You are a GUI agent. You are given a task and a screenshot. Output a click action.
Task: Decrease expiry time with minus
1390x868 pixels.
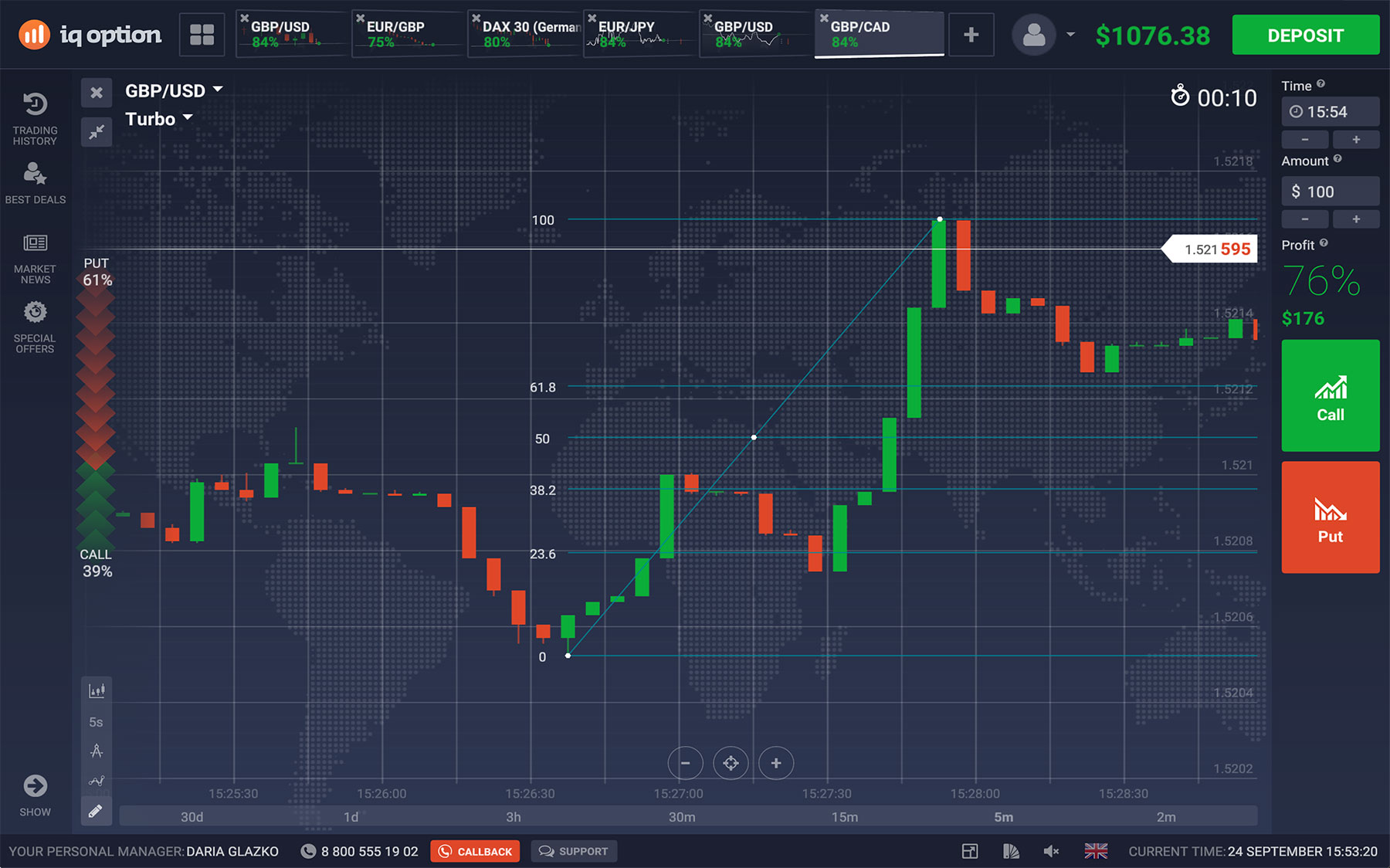1305,140
